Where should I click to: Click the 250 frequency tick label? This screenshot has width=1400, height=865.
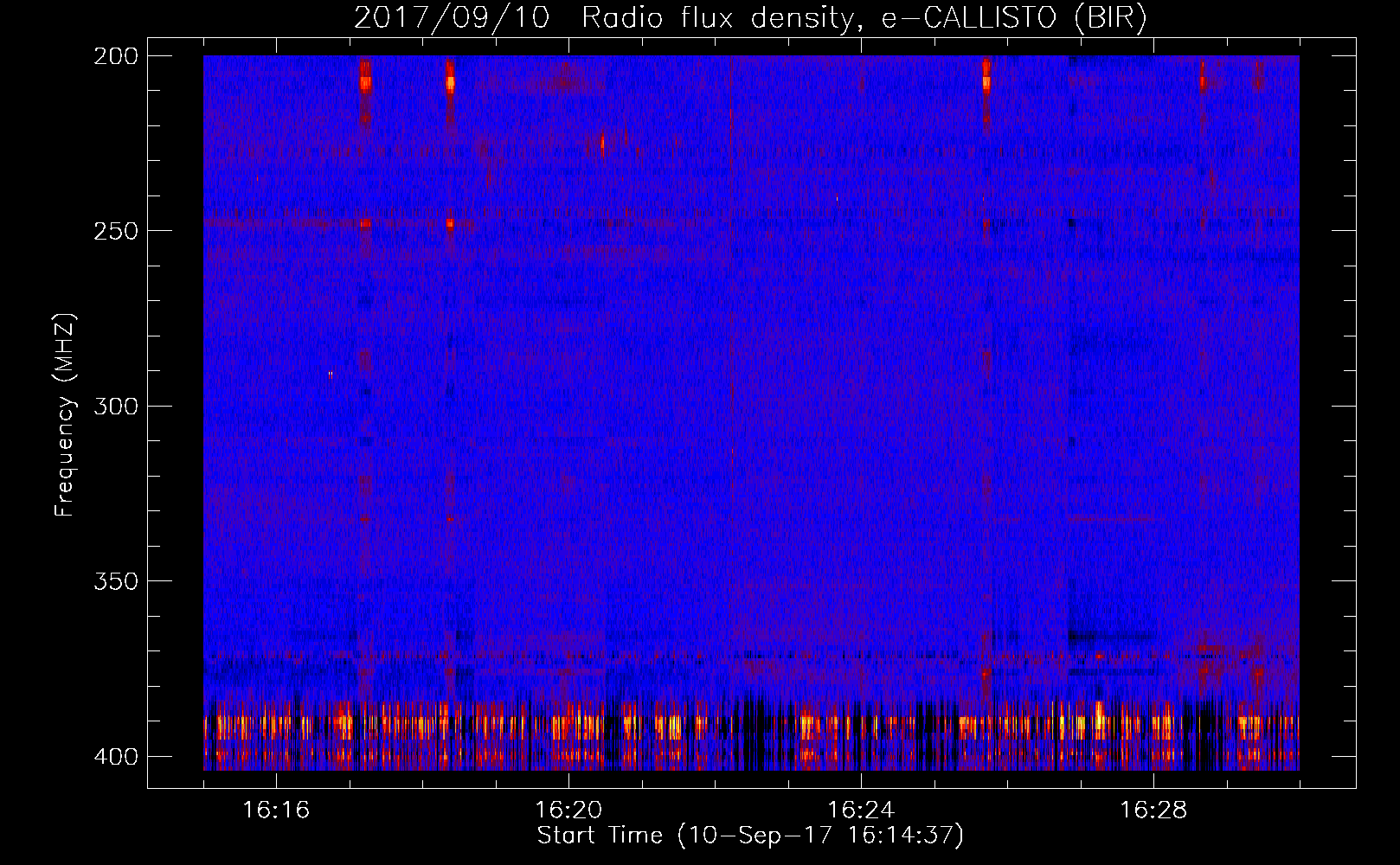[x=115, y=231]
